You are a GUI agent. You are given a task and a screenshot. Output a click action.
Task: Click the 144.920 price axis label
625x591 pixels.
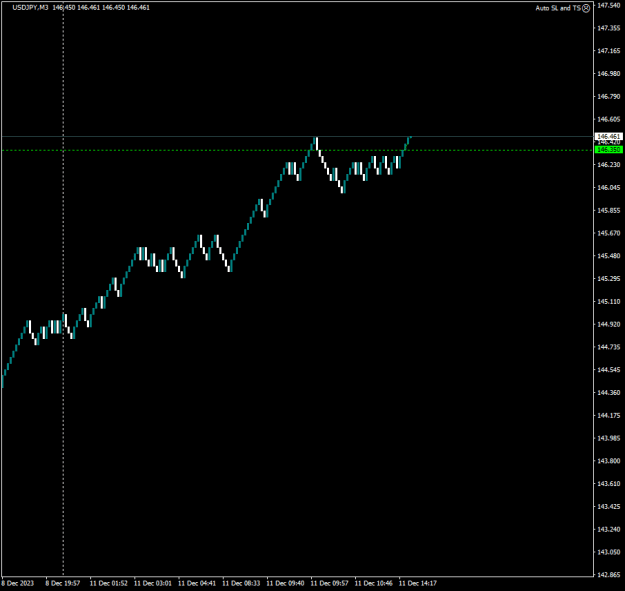point(609,324)
